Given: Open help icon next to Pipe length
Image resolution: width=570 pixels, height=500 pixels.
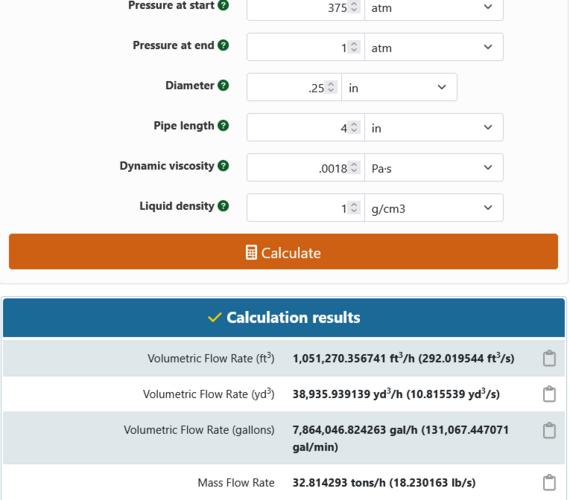Looking at the screenshot, I should [223, 125].
